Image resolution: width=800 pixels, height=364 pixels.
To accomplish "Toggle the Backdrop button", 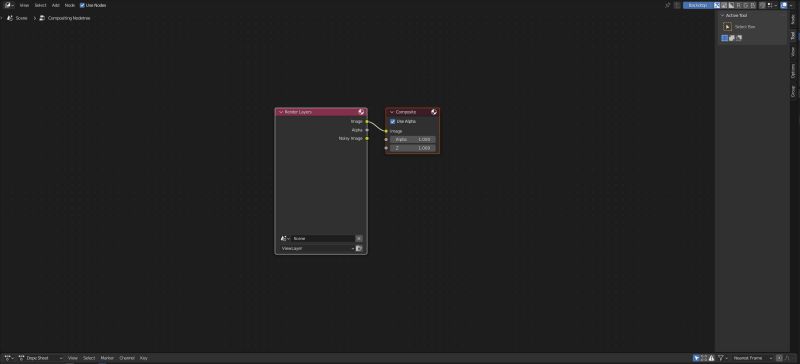I will [x=698, y=5].
